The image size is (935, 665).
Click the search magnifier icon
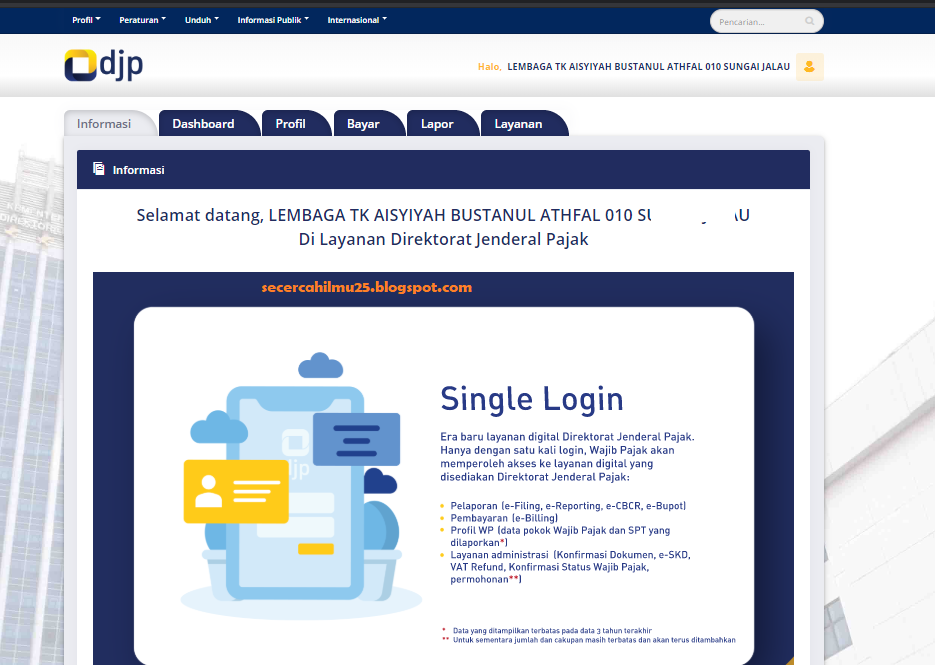pos(808,21)
